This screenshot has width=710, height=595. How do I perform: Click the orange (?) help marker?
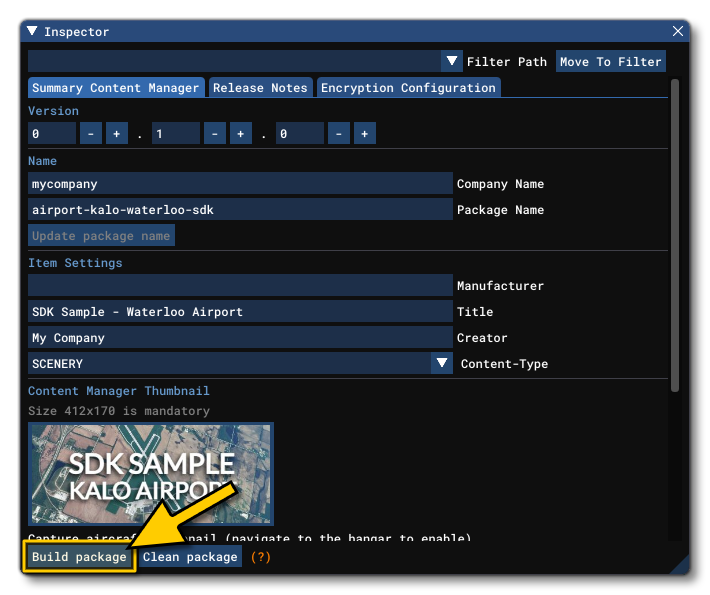click(x=261, y=557)
